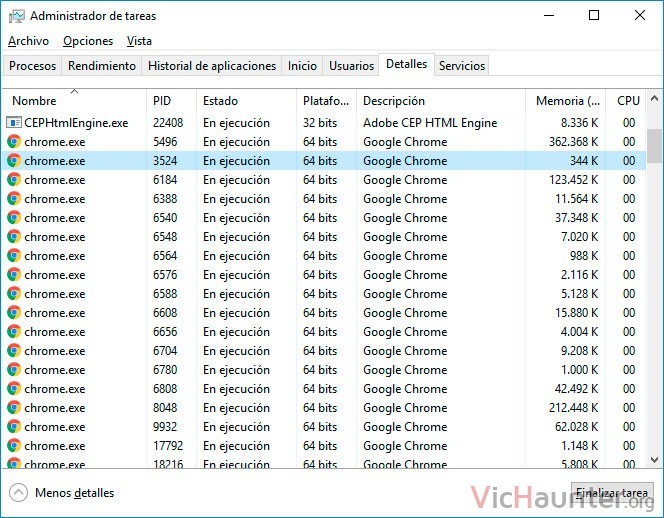Switch to the Usuarios tab
664x518 pixels.
pos(351,66)
